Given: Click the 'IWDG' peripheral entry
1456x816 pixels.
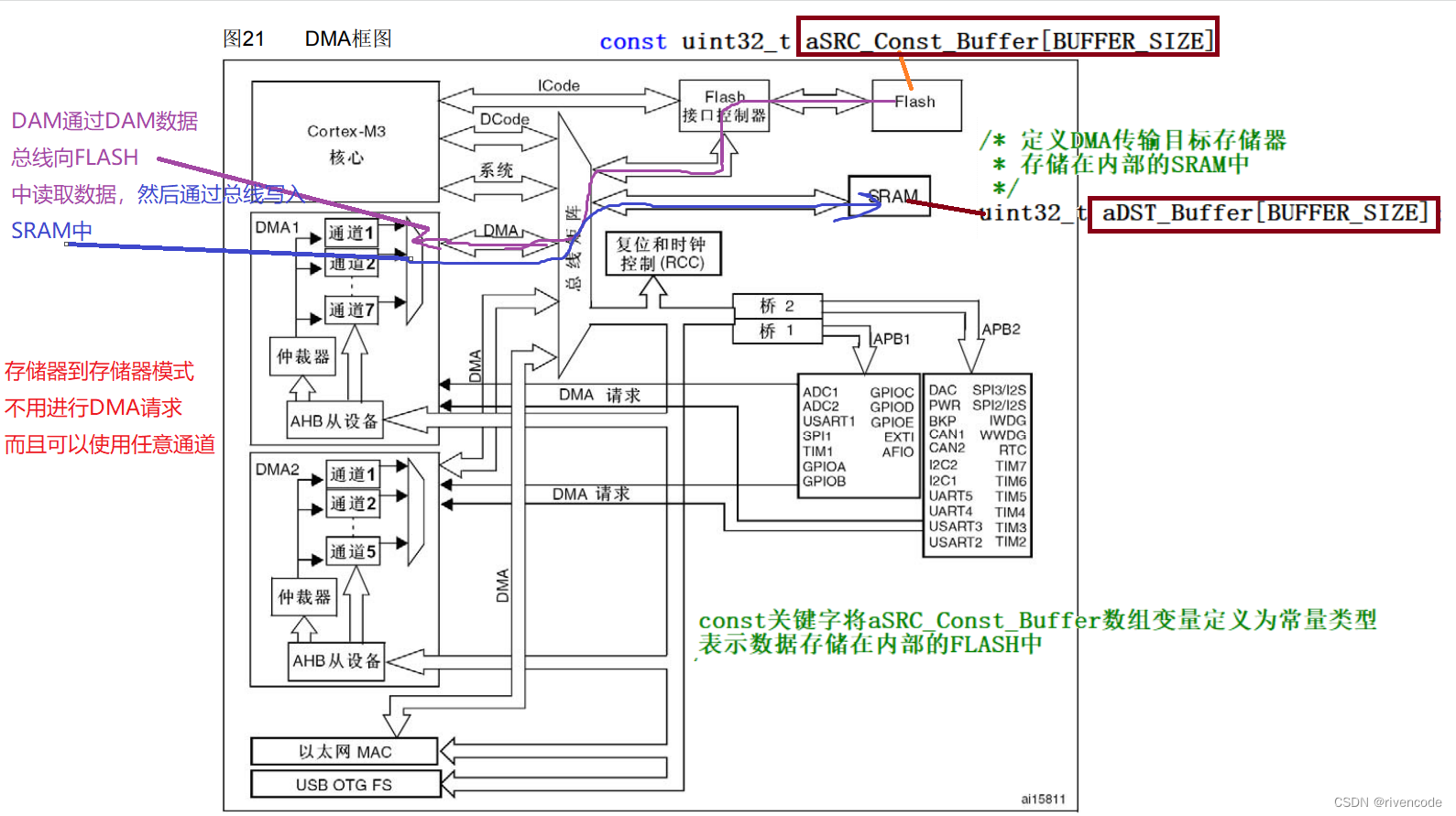Looking at the screenshot, I should 1007,420.
